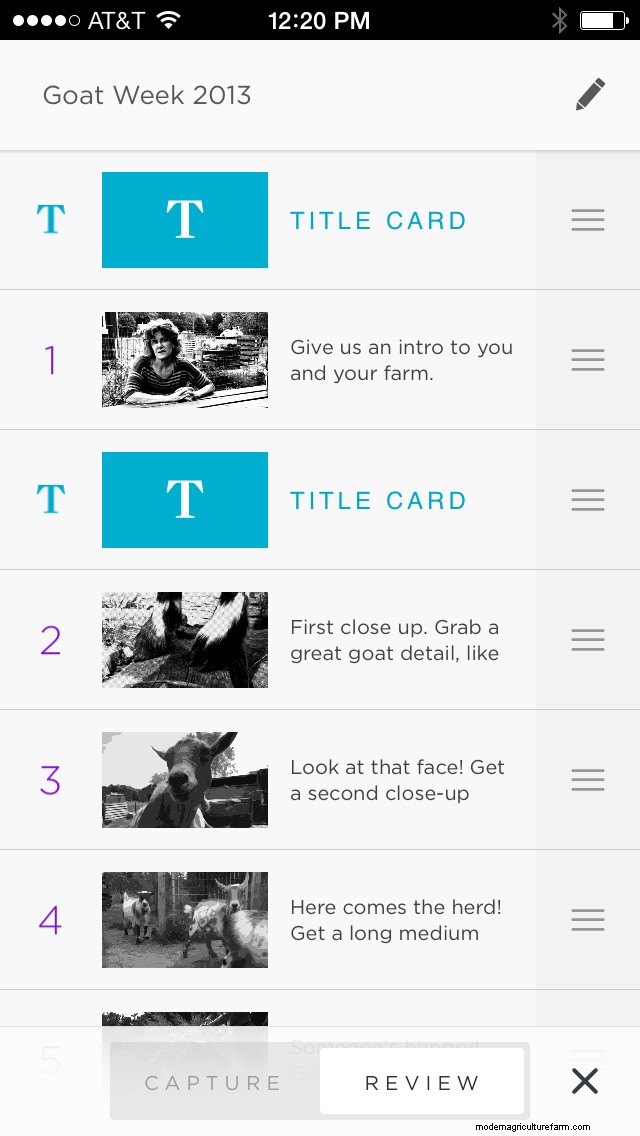
Task: Close the bottom bar with X
Action: click(584, 1081)
